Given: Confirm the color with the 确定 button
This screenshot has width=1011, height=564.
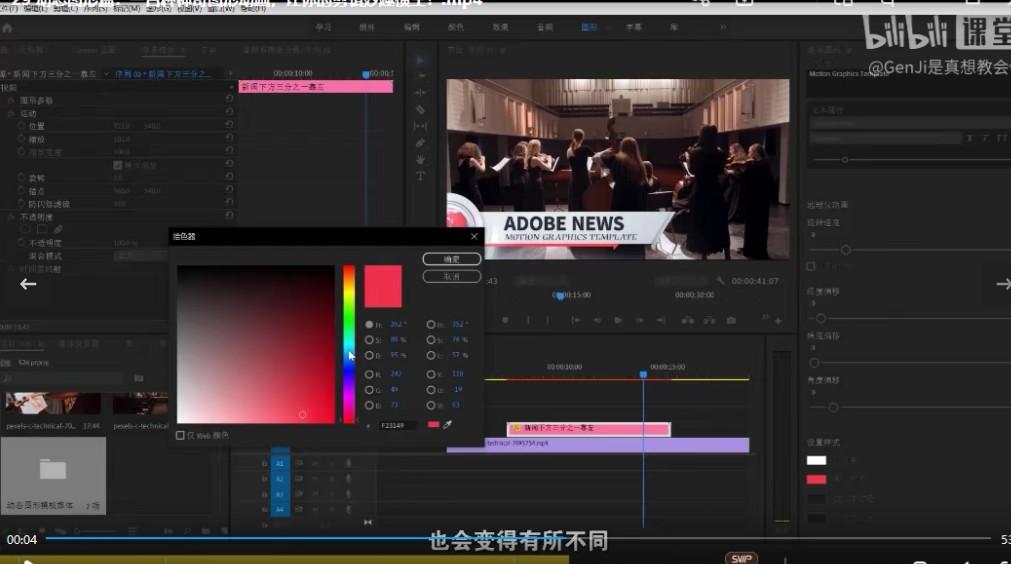Looking at the screenshot, I should pyautogui.click(x=451, y=259).
